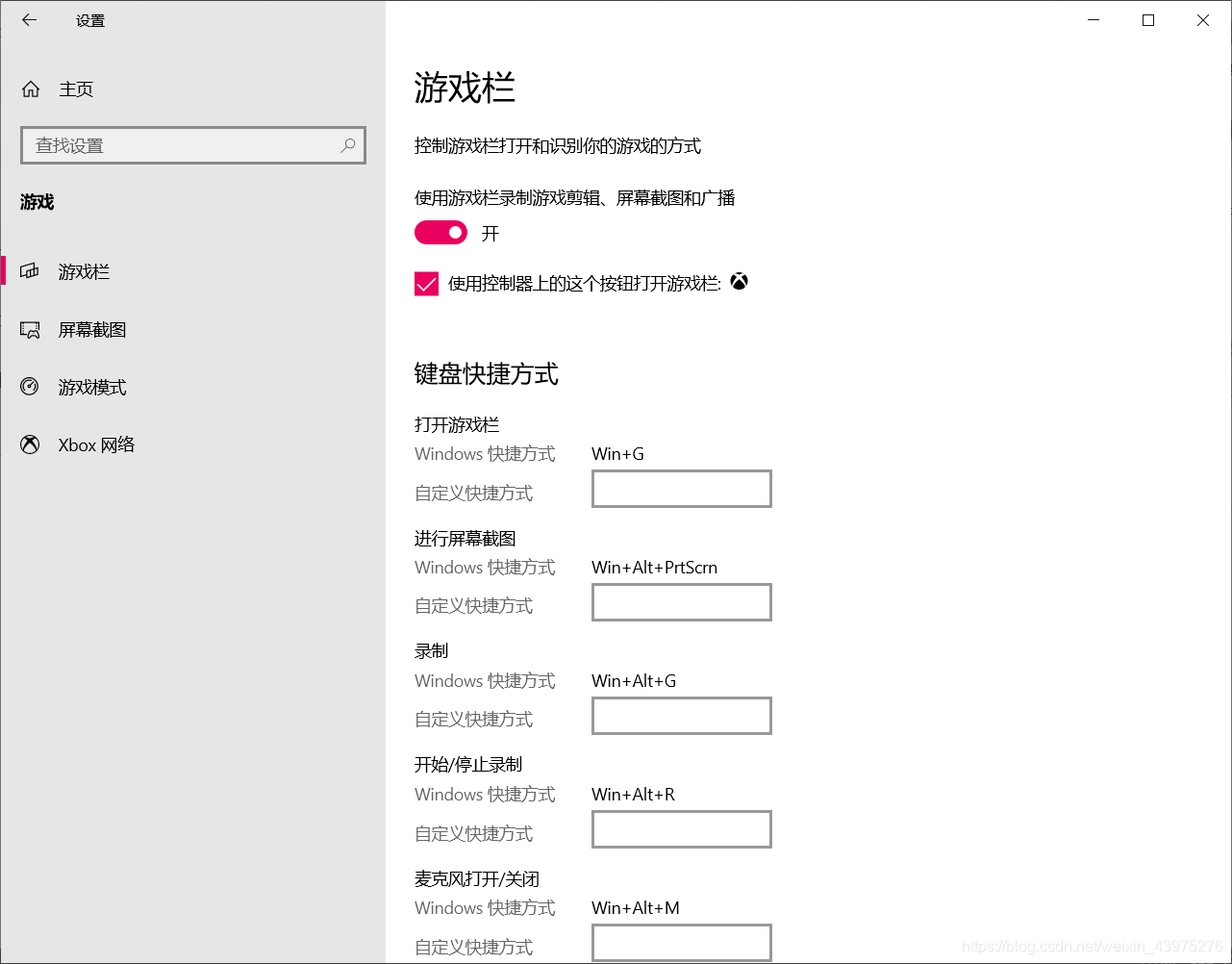Select the 游戏模式 gauge icon
1232x964 pixels.
coord(30,387)
